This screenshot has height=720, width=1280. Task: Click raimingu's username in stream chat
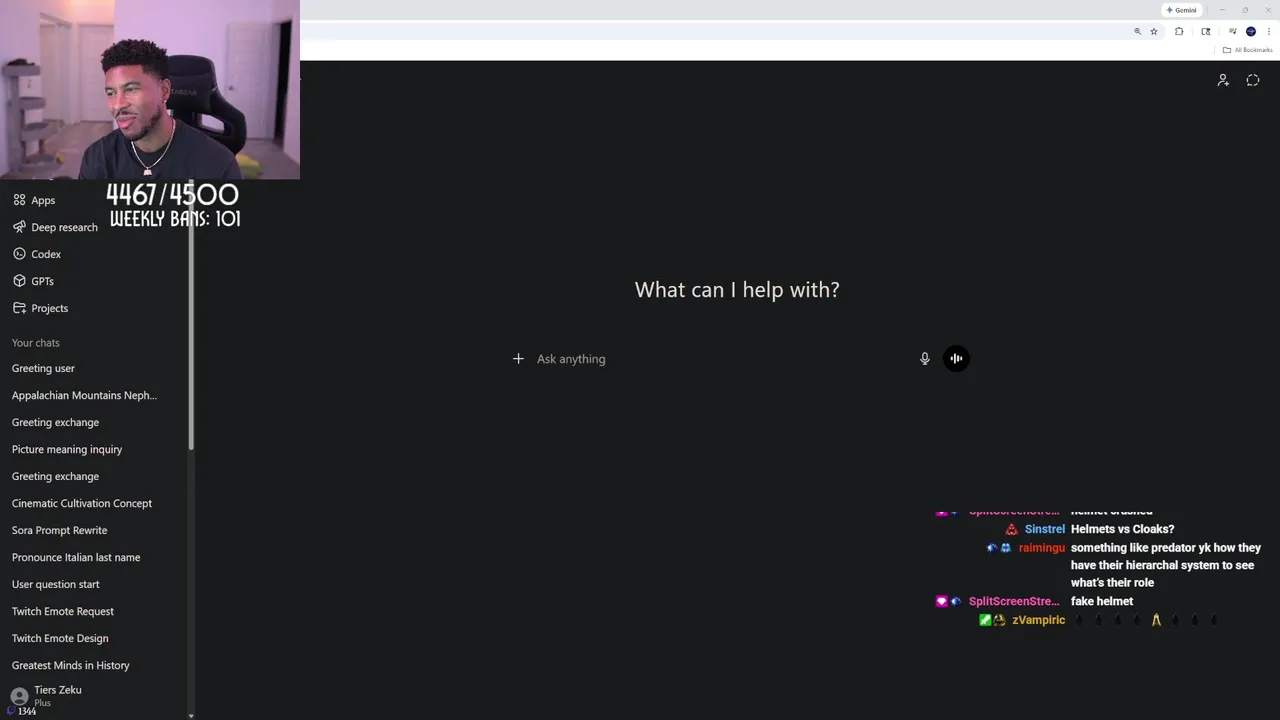point(1041,548)
